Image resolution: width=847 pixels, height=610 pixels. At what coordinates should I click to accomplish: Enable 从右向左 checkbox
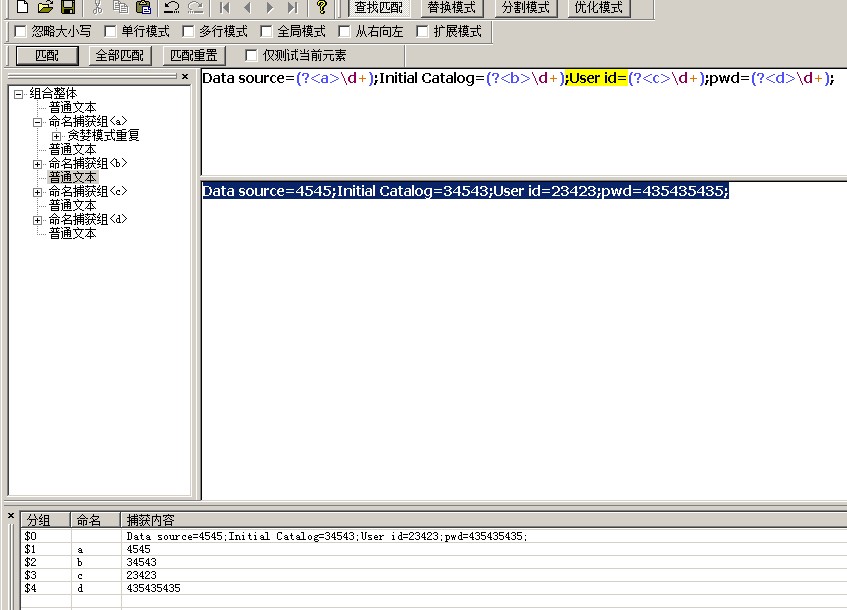[344, 31]
